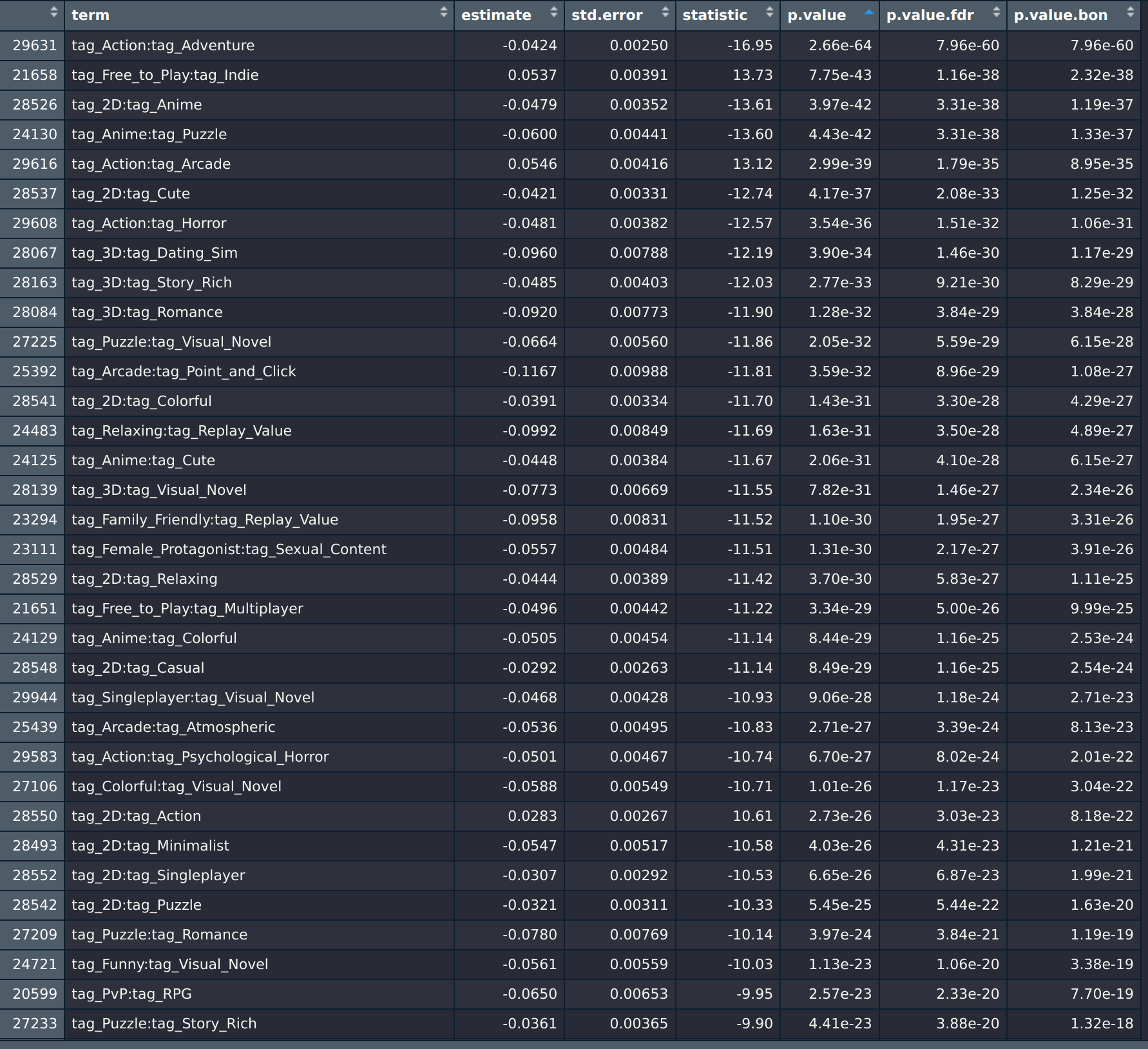Screen dimensions: 1148x1049
Task: Click the tag_PvP:tag_RPG term cell
Action: 132,994
